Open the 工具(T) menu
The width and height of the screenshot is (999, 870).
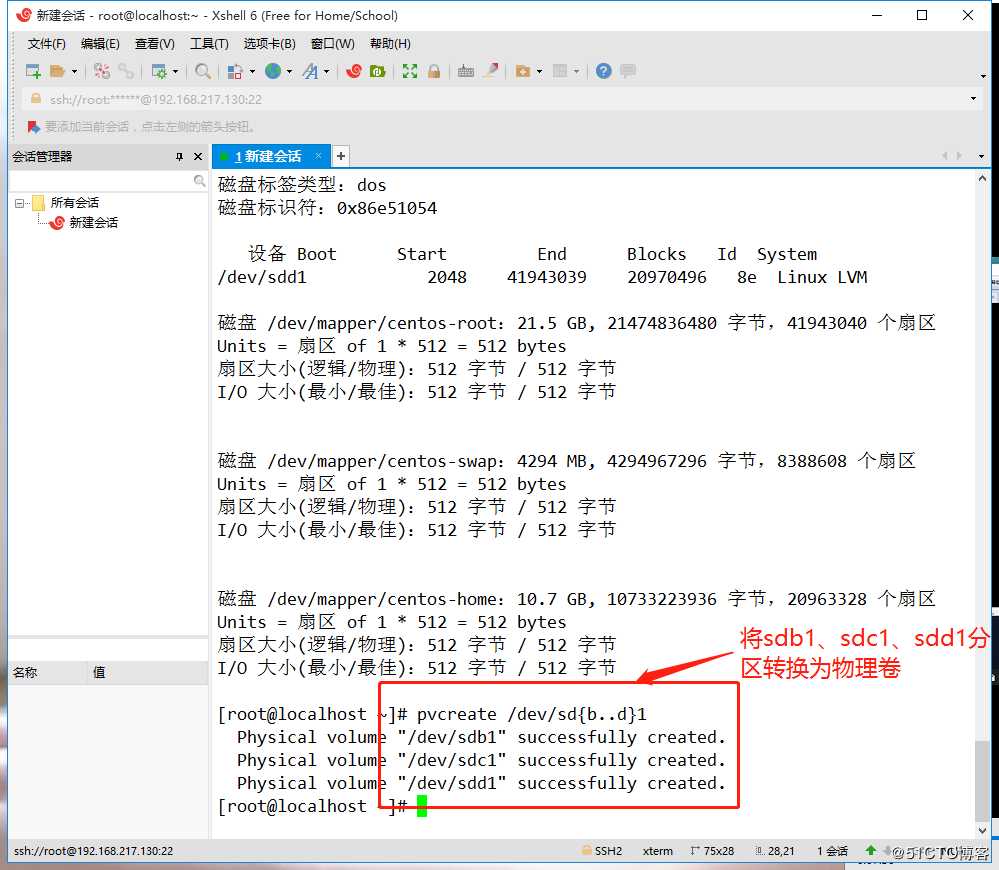click(208, 43)
